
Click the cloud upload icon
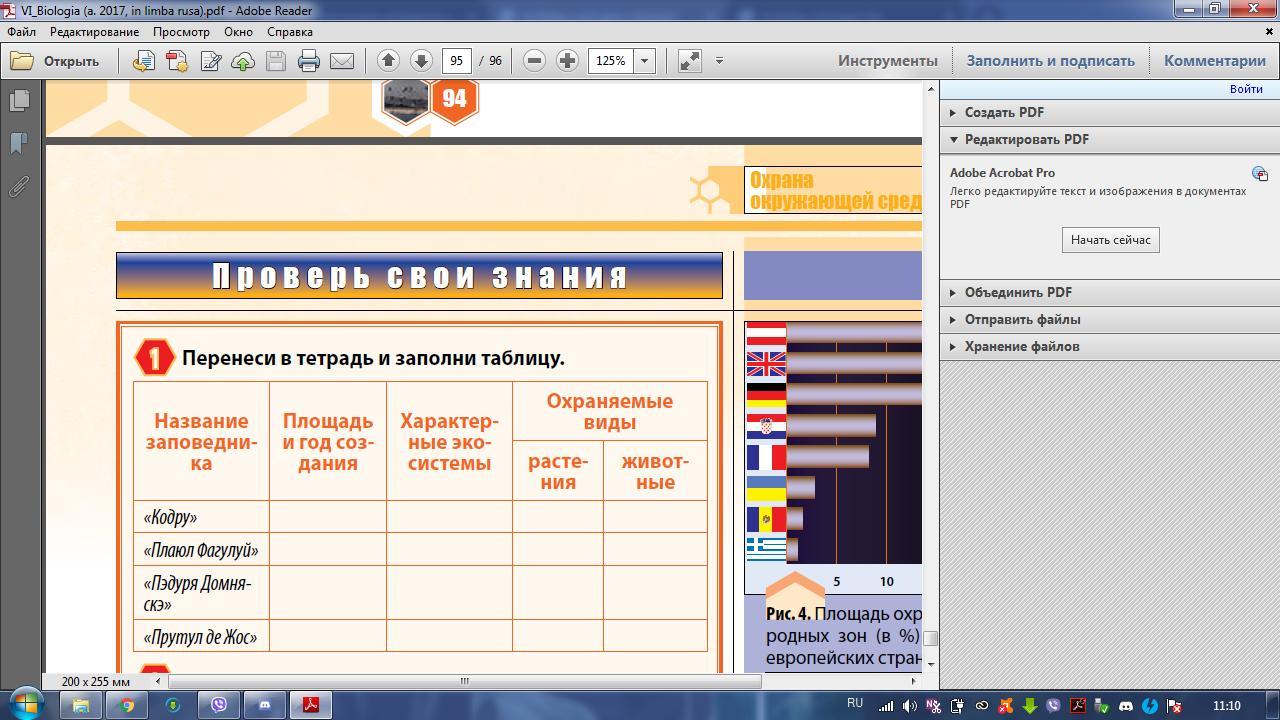point(243,61)
